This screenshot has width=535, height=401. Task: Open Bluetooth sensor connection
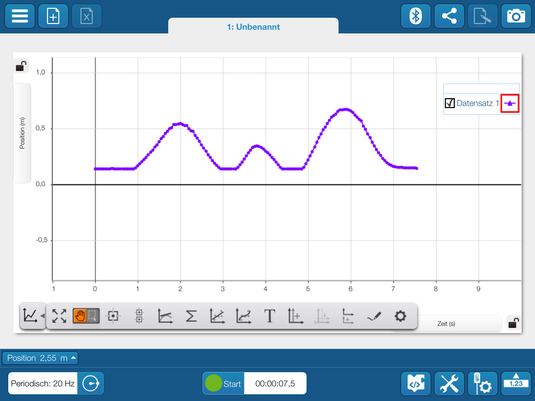[x=415, y=16]
